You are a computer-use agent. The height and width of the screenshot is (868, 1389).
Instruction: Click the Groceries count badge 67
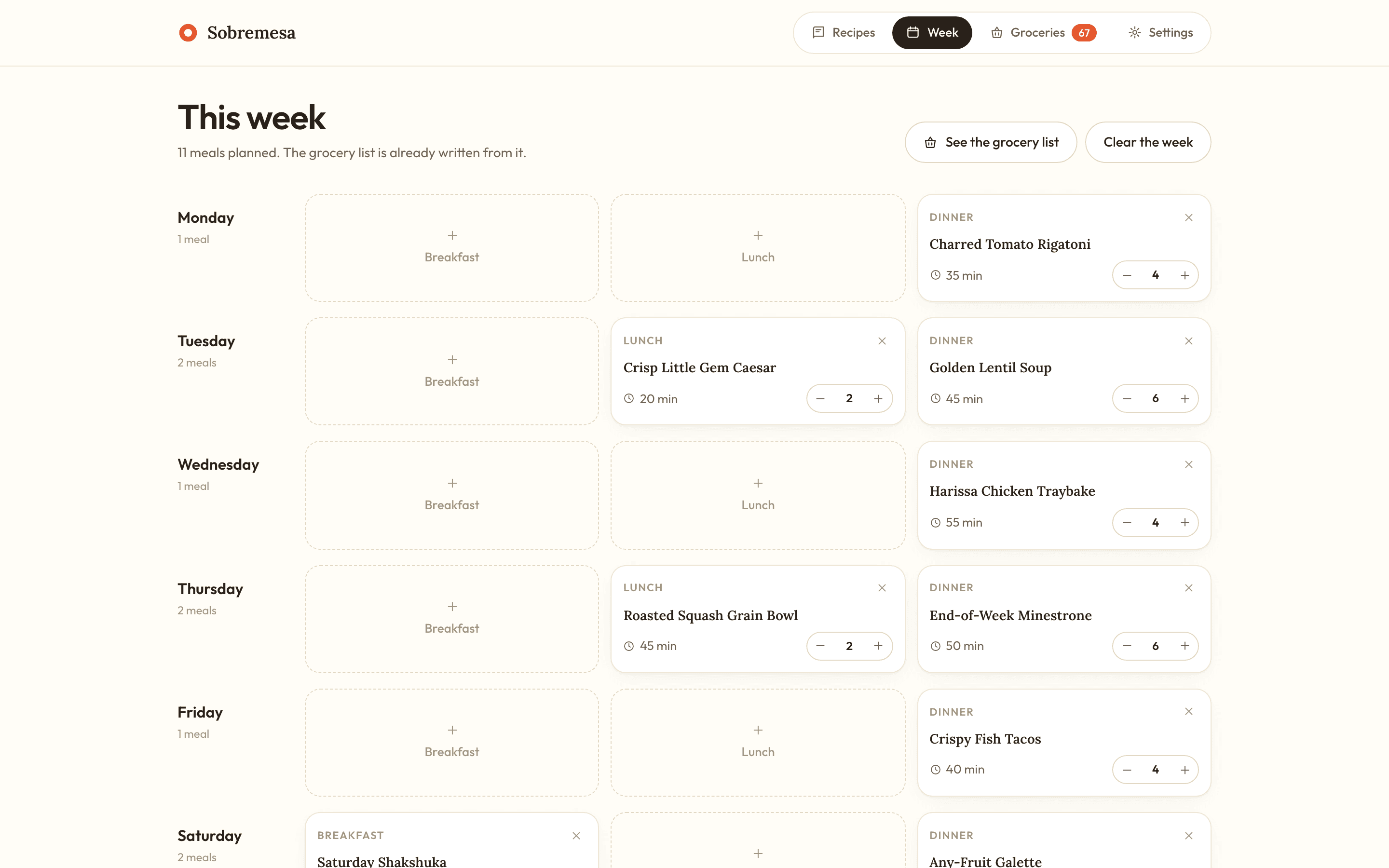[1084, 33]
